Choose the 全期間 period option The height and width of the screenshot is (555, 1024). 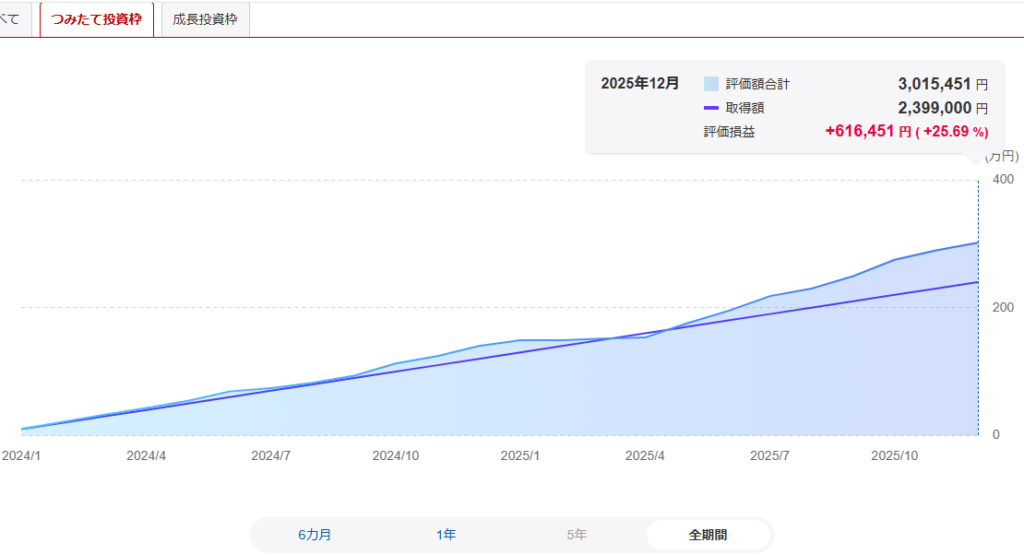(708, 535)
